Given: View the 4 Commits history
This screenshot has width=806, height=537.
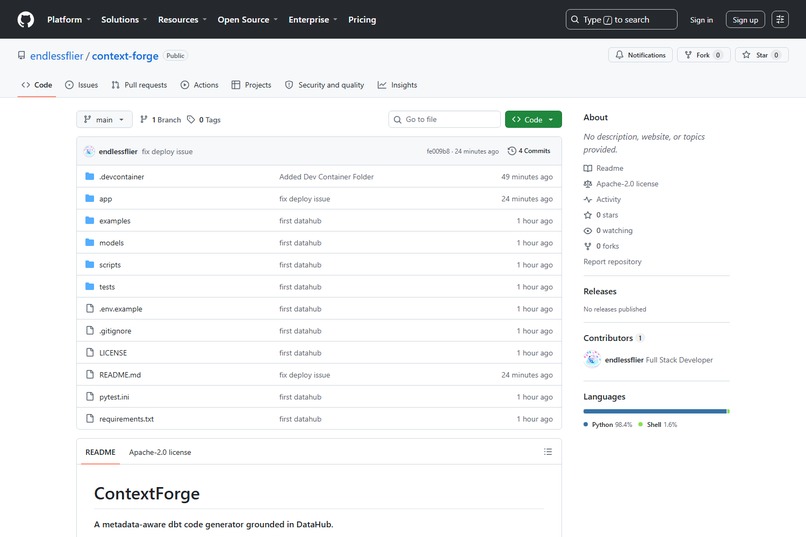Looking at the screenshot, I should coord(529,151).
